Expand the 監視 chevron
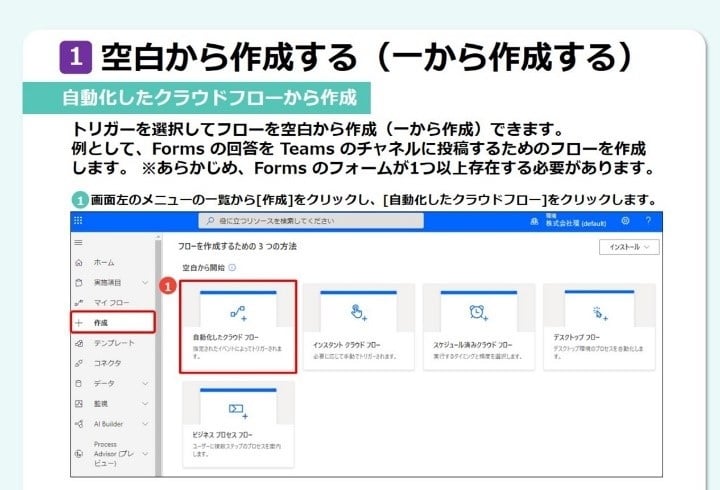 [145, 404]
